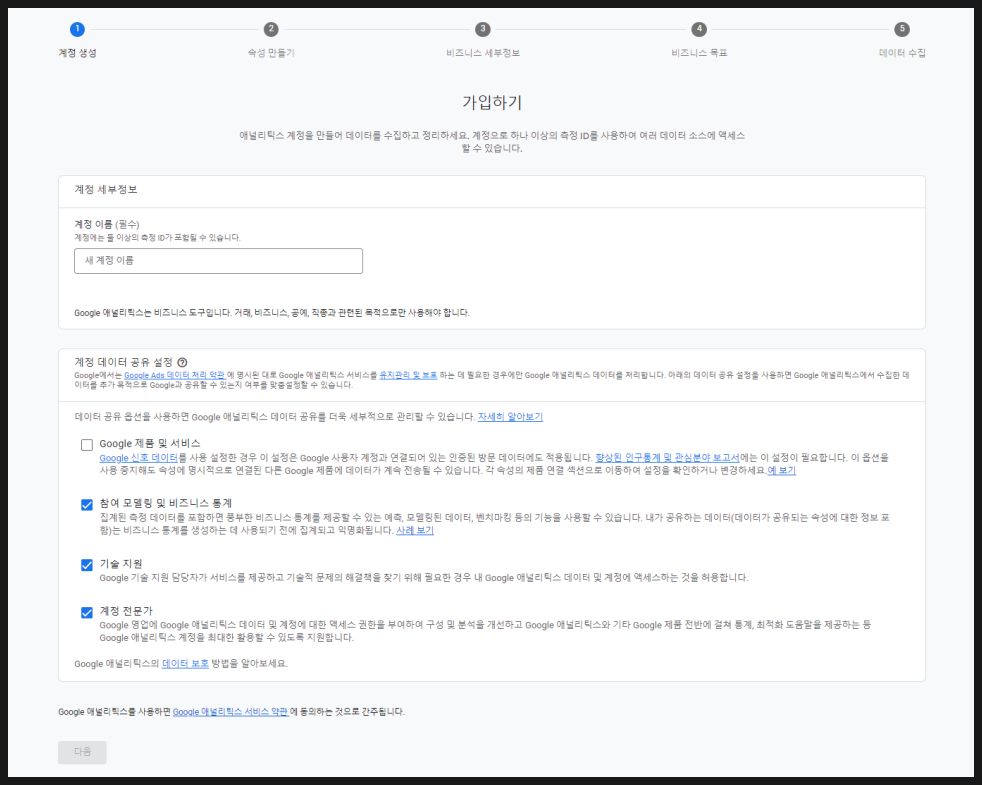The image size is (982, 785).
Task: Open the help icon beside 계정 데이터 공유 설정
Action: pyautogui.click(x=183, y=362)
